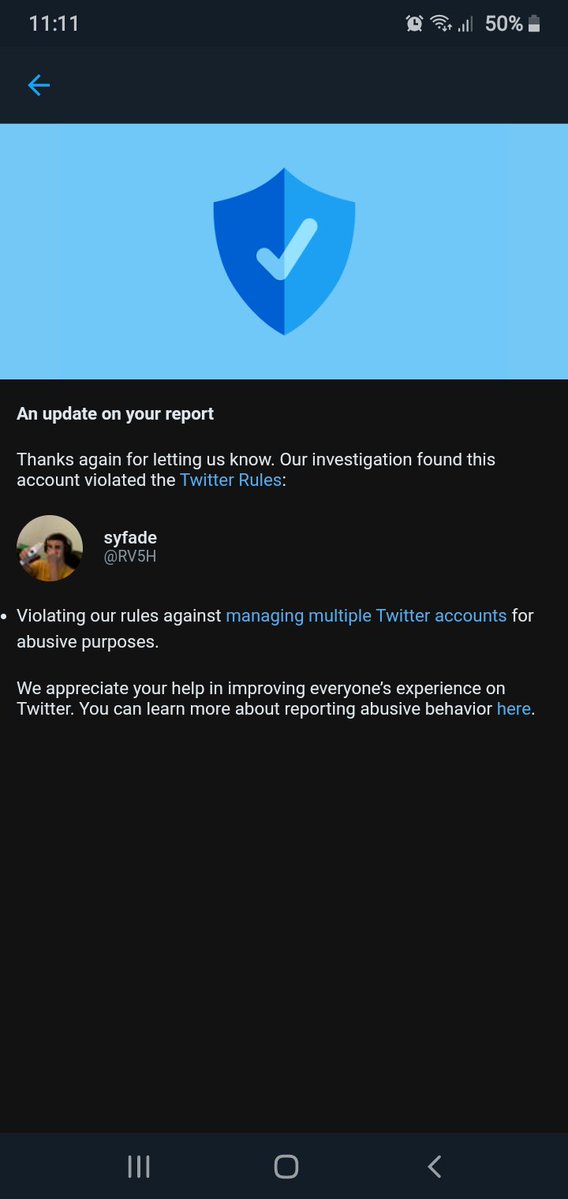Tap the Wi-Fi status icon
This screenshot has height=1199, width=568.
(x=441, y=24)
